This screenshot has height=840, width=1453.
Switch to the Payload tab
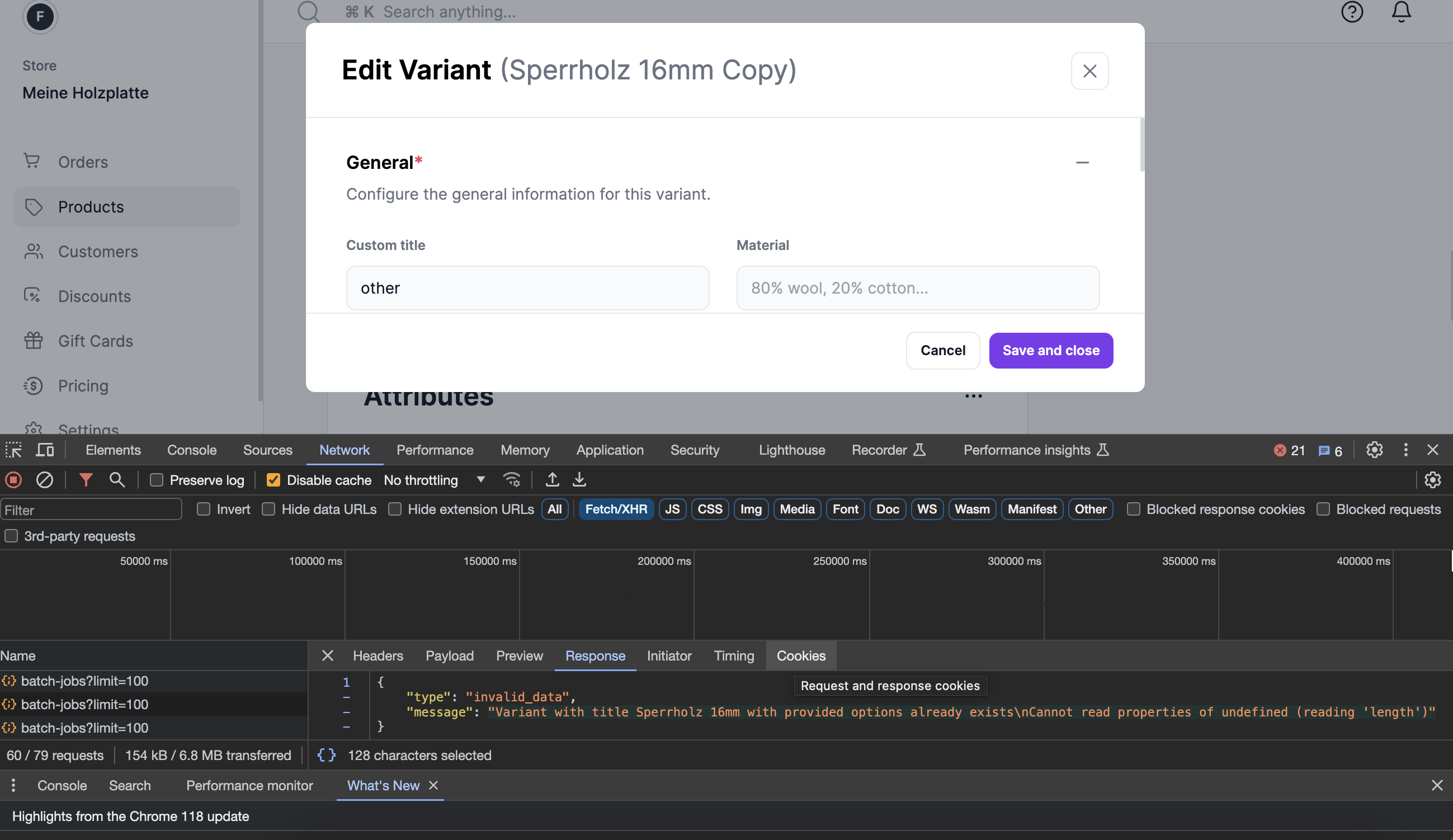(449, 655)
